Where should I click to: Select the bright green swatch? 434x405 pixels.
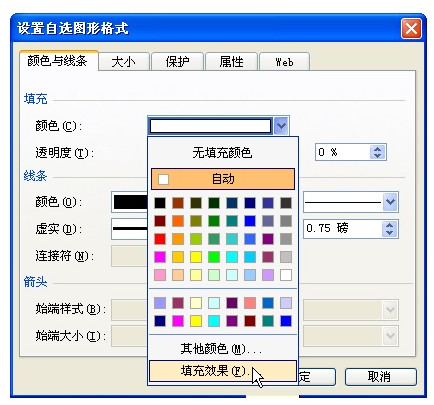tap(214, 257)
